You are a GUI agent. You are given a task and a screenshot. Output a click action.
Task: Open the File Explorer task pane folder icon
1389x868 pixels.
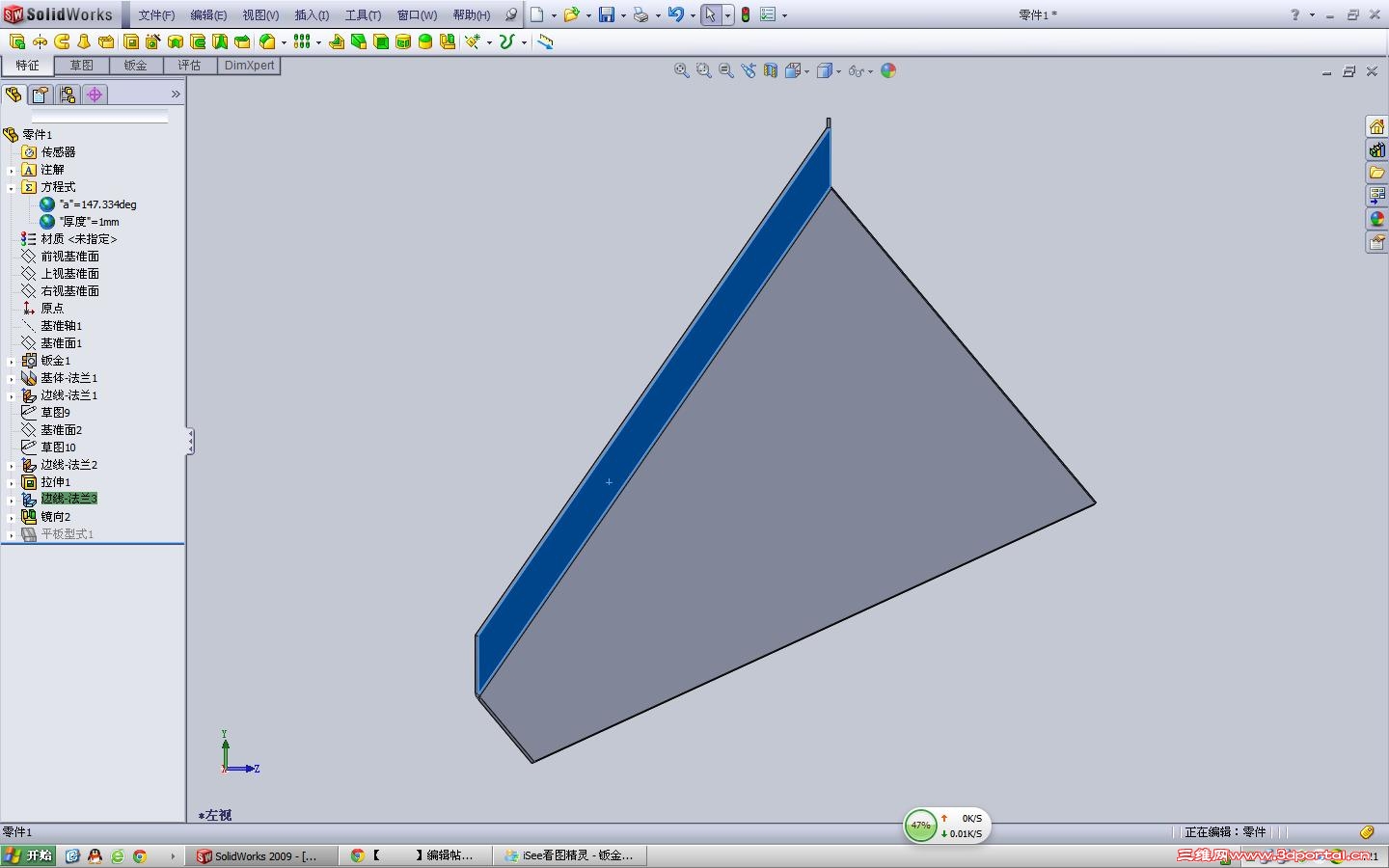pyautogui.click(x=1376, y=173)
